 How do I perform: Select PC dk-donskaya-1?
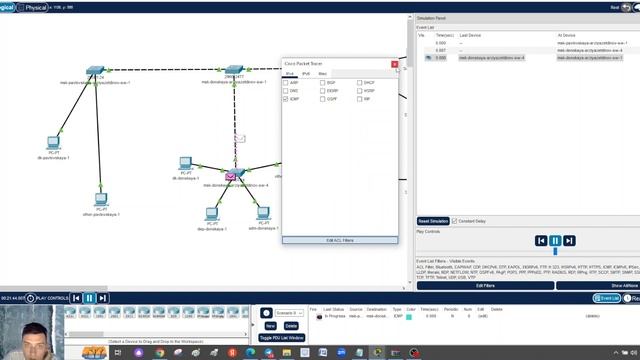click(185, 163)
